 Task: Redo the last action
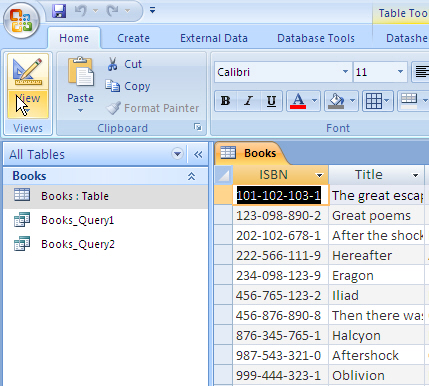112,11
